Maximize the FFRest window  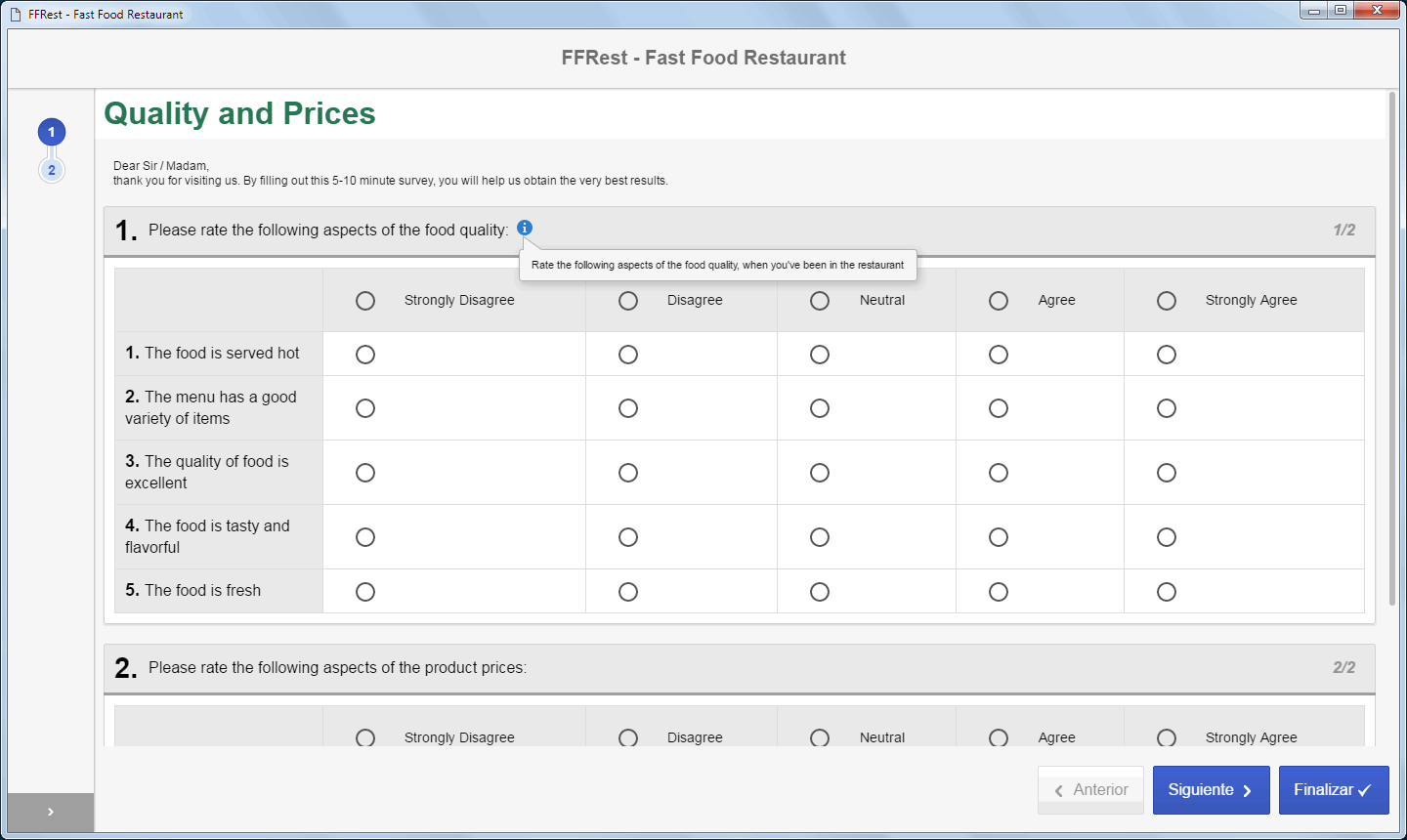1341,10
